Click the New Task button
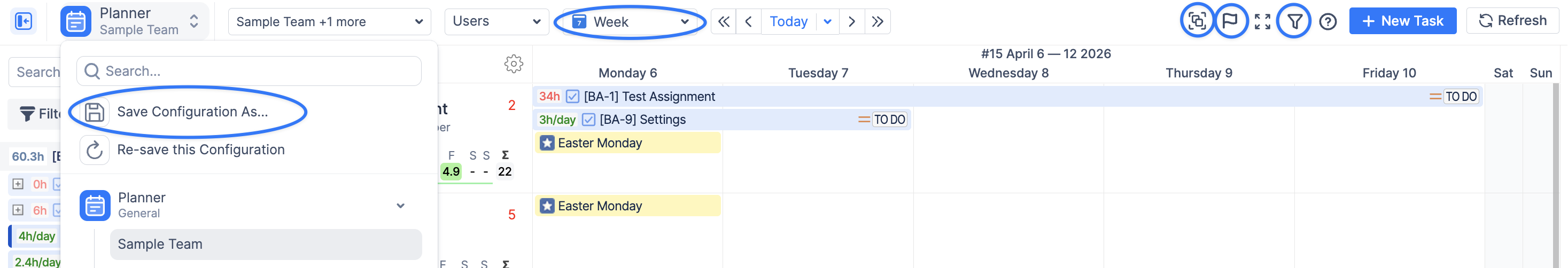Screen dimensions: 1568x268 pos(1402,21)
